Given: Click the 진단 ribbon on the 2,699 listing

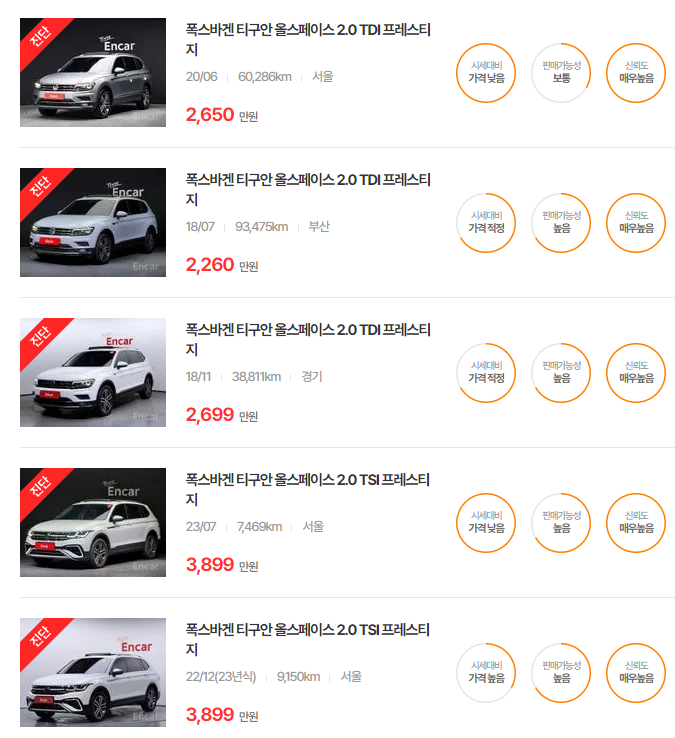Looking at the screenshot, I should (41, 337).
